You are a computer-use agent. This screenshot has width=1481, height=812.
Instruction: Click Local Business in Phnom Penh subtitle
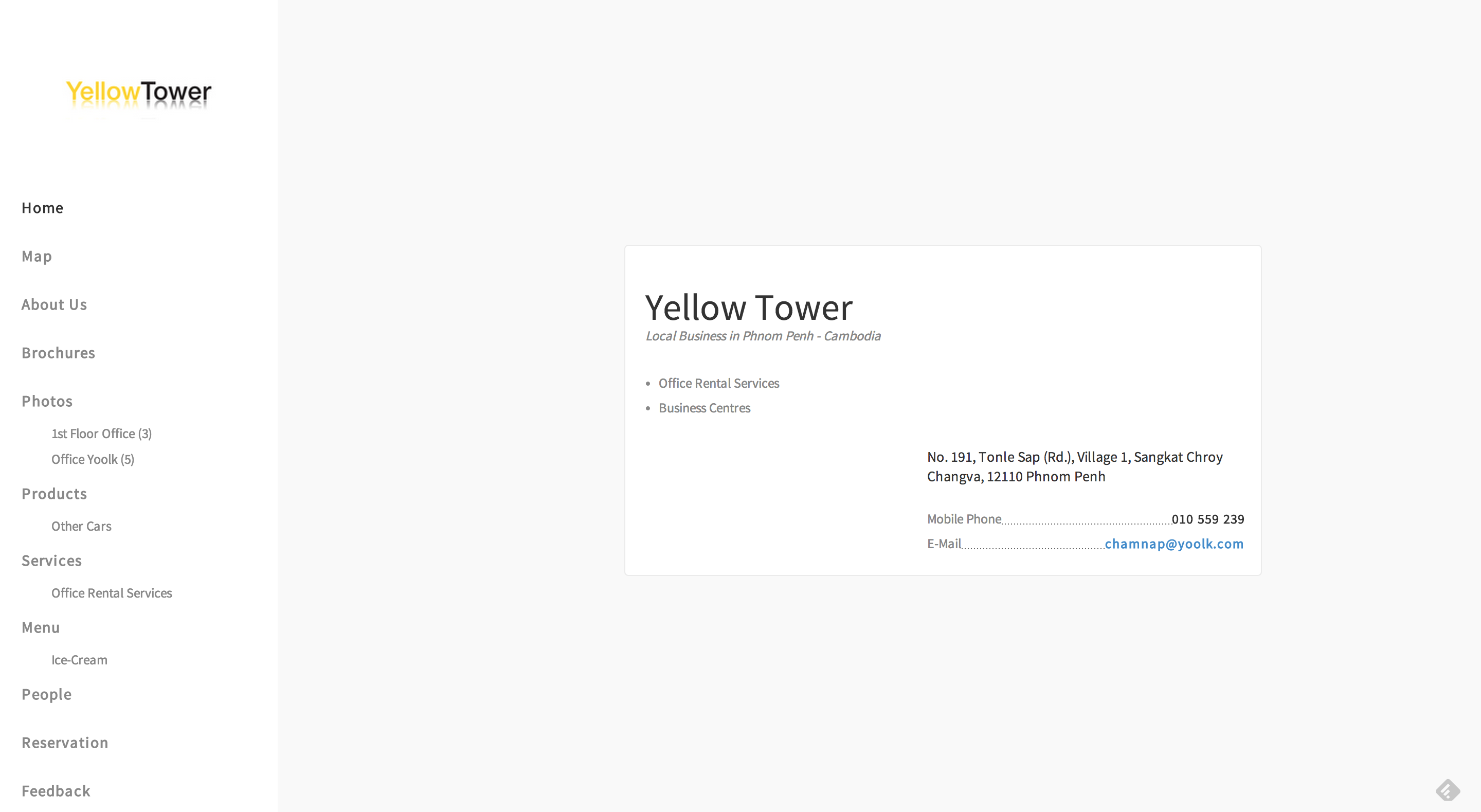click(763, 336)
